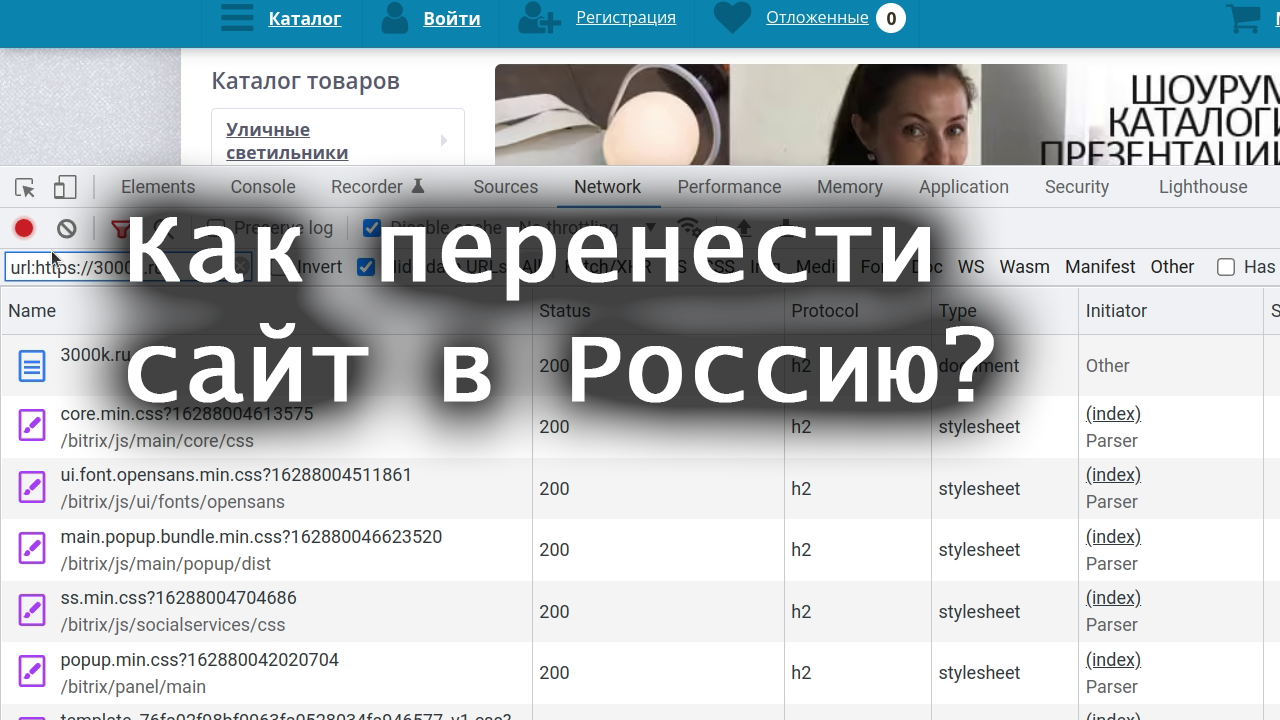Toggle the Has blocked cookies checkbox

click(1226, 267)
